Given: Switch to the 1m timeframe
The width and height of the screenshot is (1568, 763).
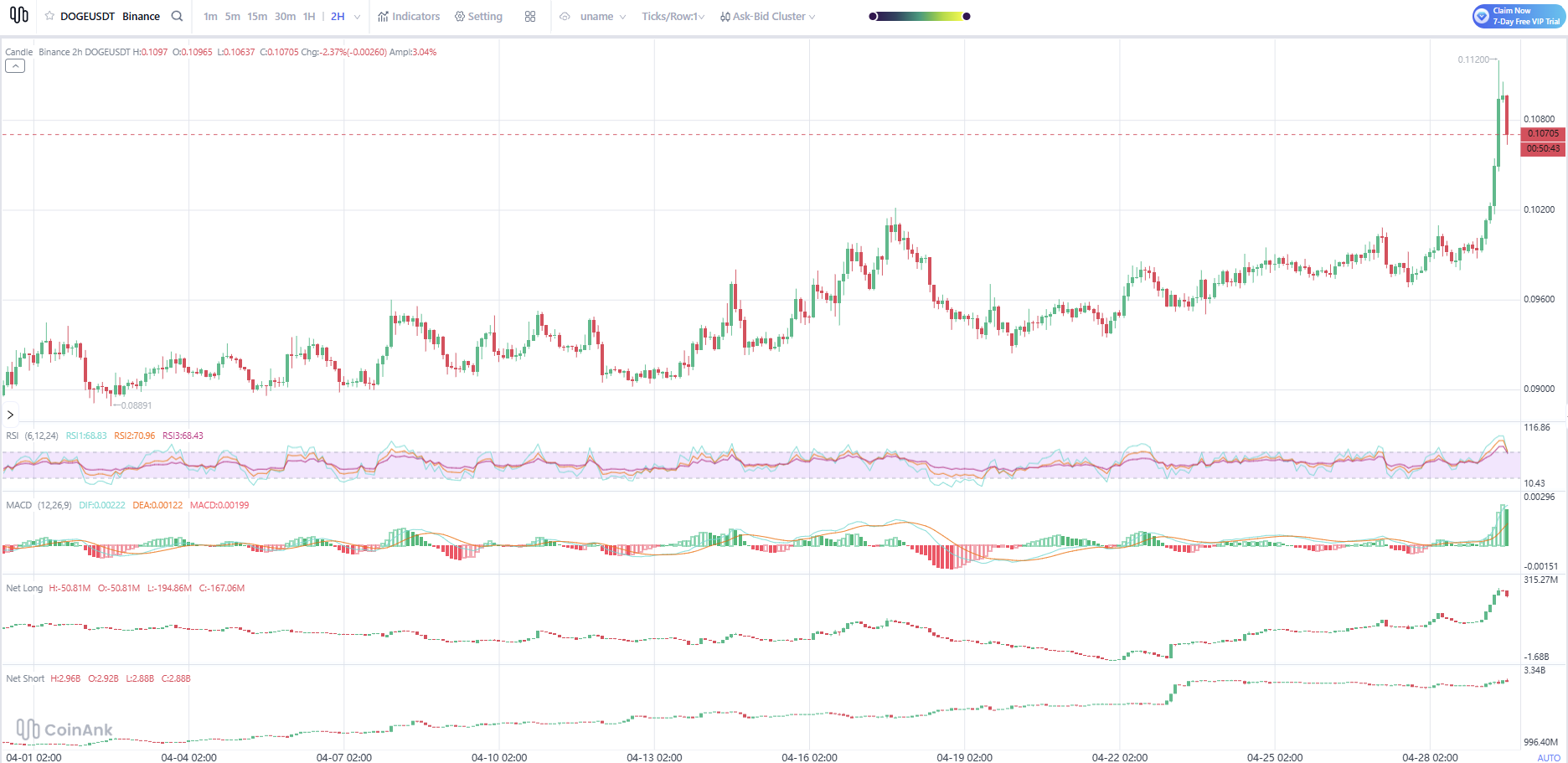Looking at the screenshot, I should click(210, 16).
